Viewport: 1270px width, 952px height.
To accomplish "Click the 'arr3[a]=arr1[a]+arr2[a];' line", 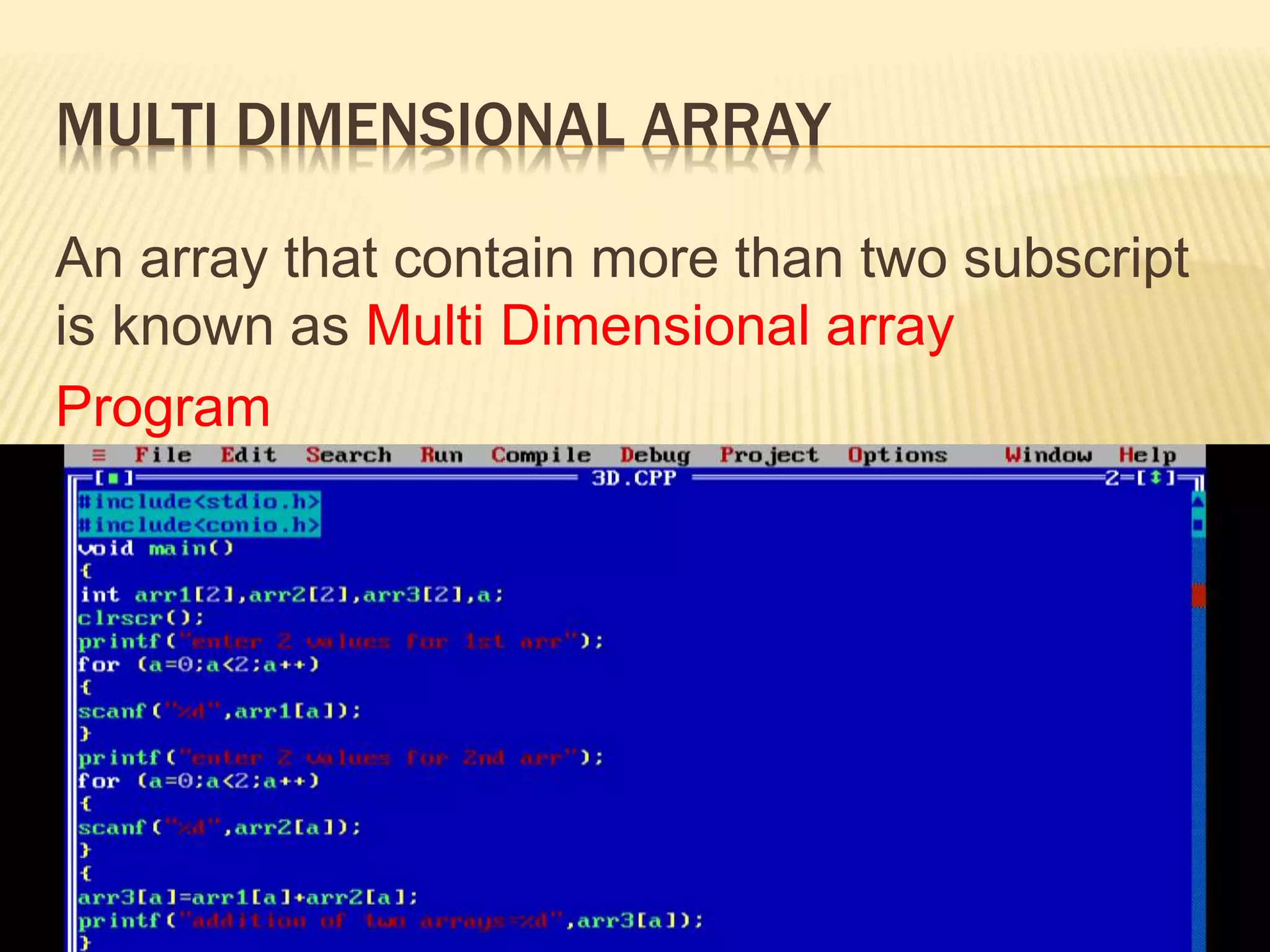I will click(248, 898).
